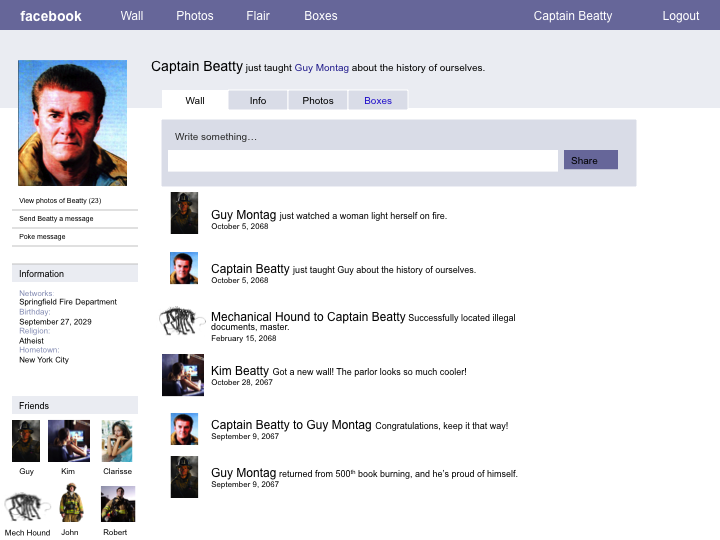The width and height of the screenshot is (720, 540).
Task: Open Boxes in the top navigation bar
Action: [321, 16]
